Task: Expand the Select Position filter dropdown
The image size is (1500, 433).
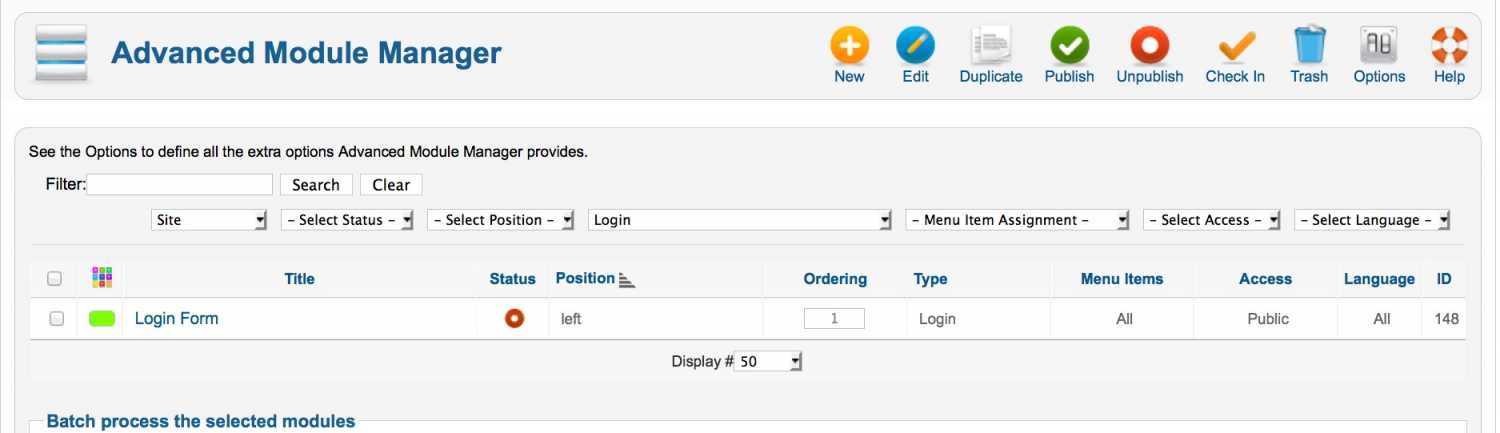Action: click(x=500, y=220)
